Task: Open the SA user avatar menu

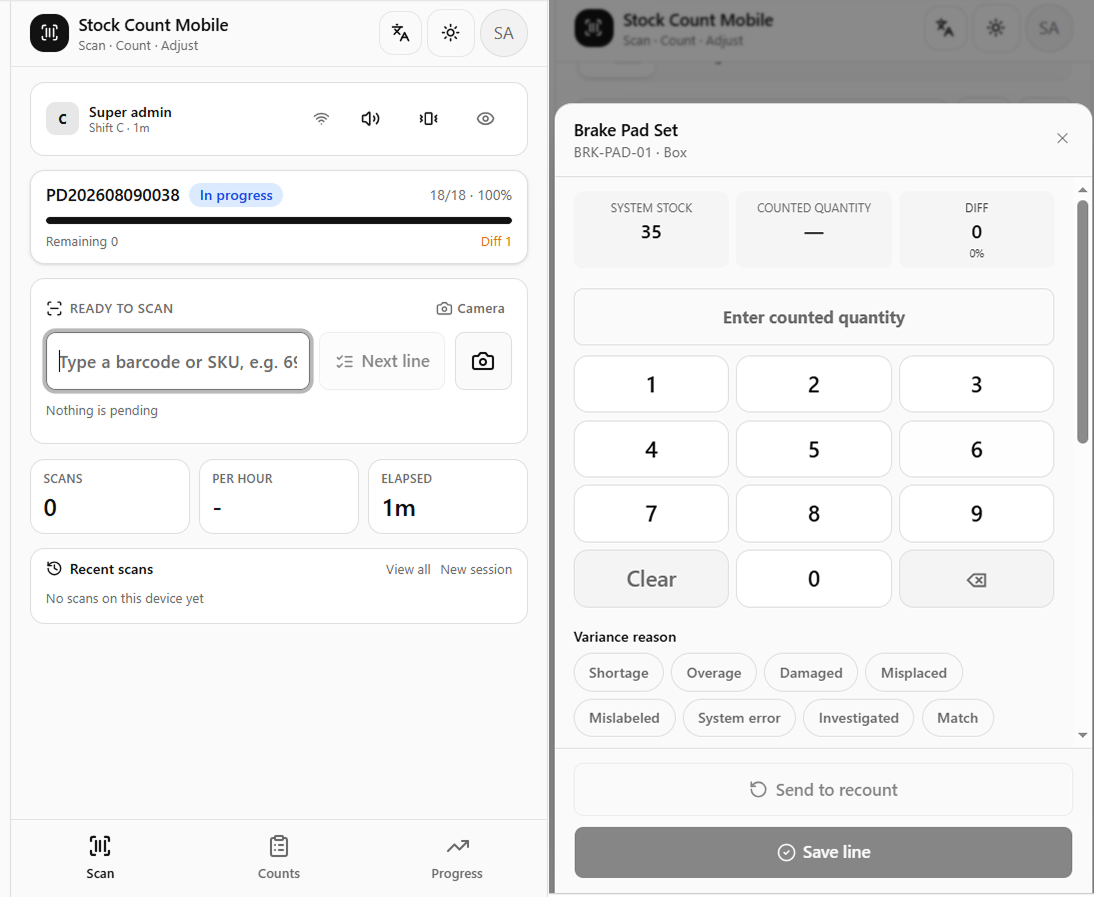Action: tap(504, 33)
